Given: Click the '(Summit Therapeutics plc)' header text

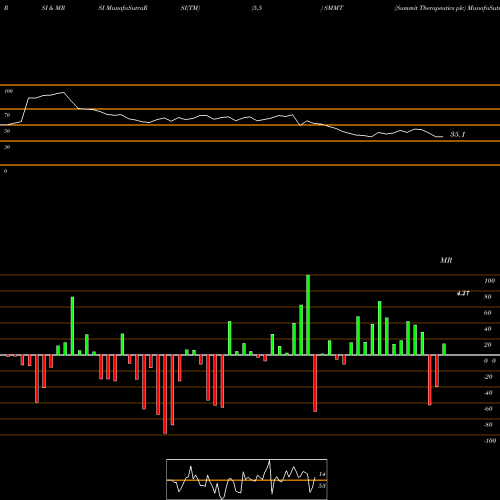Looking at the screenshot, I should [430, 8].
